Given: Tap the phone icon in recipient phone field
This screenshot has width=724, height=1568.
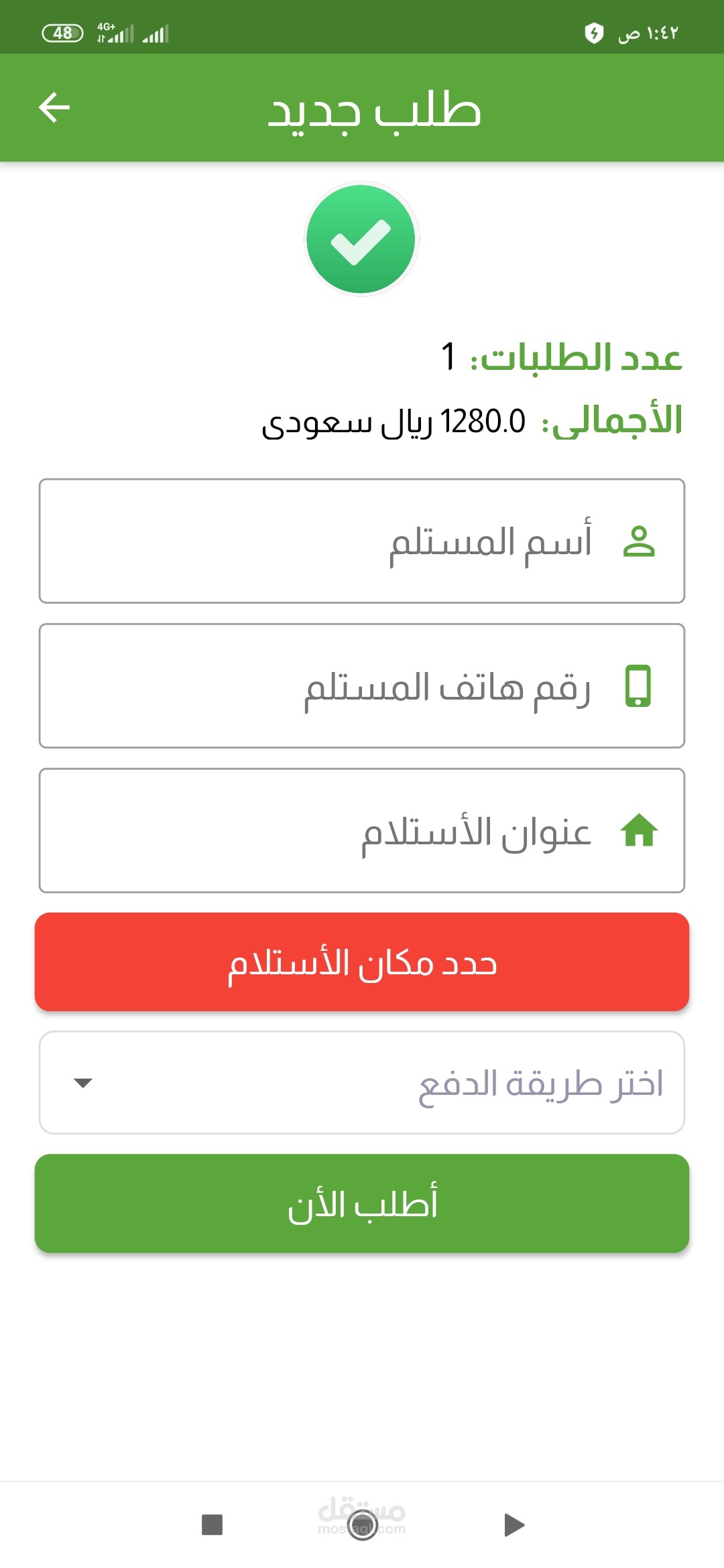Looking at the screenshot, I should (638, 685).
